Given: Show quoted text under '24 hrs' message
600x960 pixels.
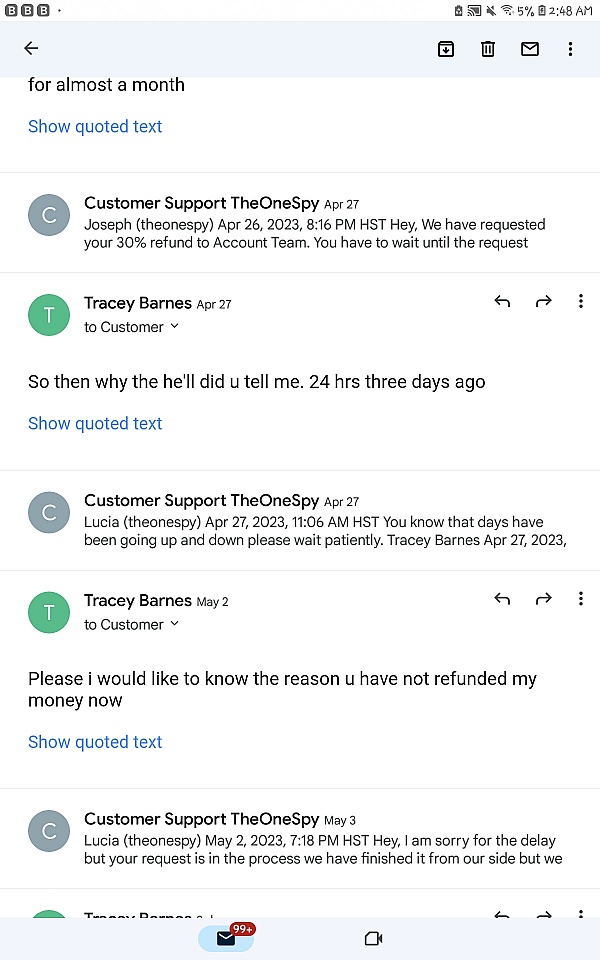Looking at the screenshot, I should click(95, 423).
